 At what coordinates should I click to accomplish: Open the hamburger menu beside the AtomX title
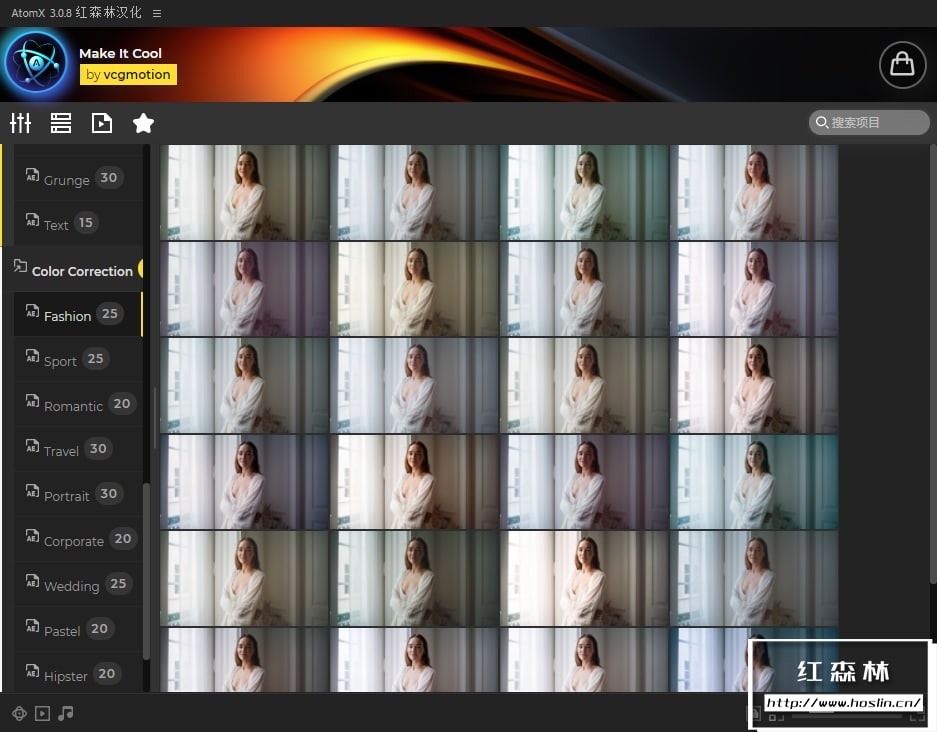pos(157,13)
